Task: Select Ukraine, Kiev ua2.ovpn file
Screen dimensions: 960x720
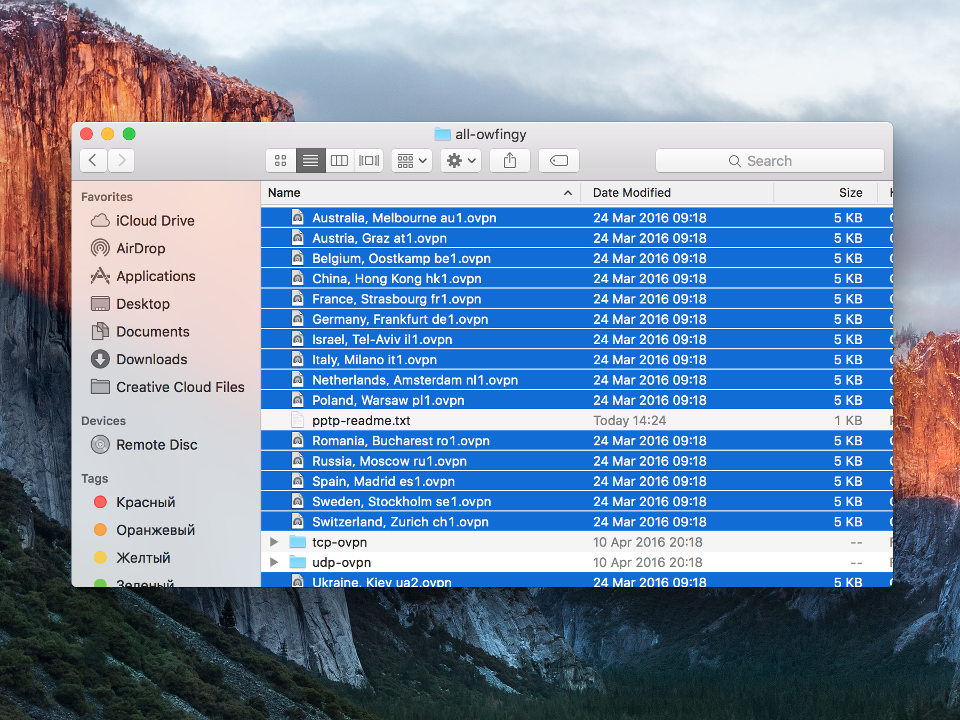Action: [577, 580]
